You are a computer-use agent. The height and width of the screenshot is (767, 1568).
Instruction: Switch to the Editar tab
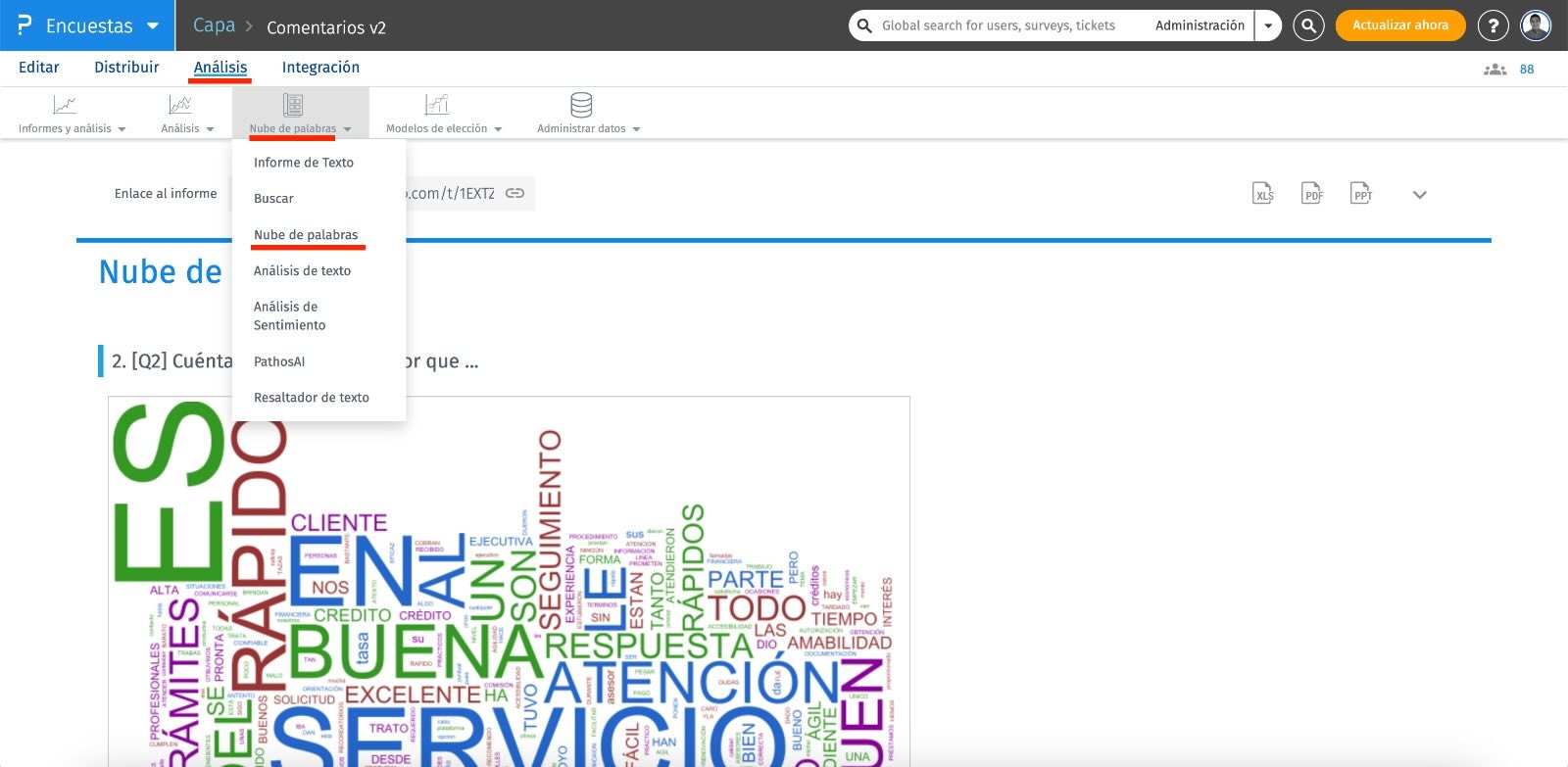[x=39, y=68]
